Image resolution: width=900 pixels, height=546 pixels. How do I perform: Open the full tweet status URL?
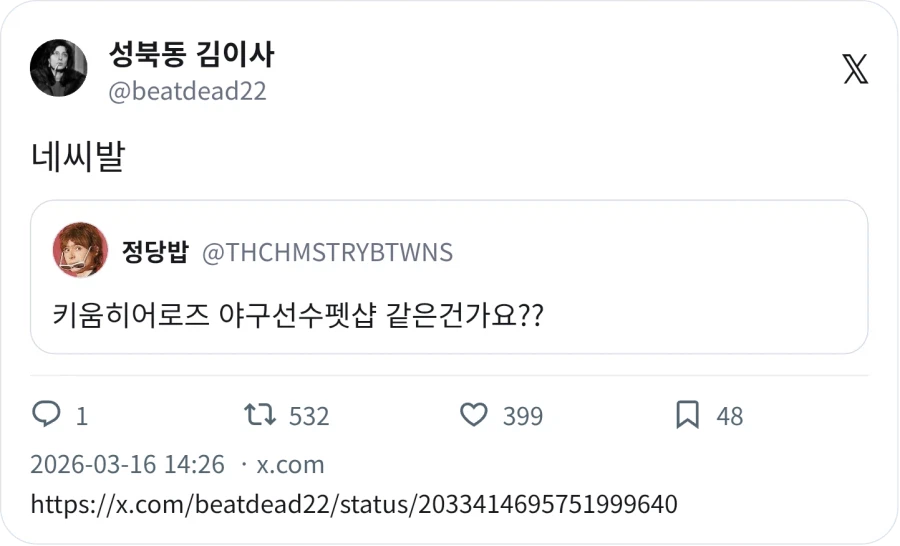(x=354, y=504)
